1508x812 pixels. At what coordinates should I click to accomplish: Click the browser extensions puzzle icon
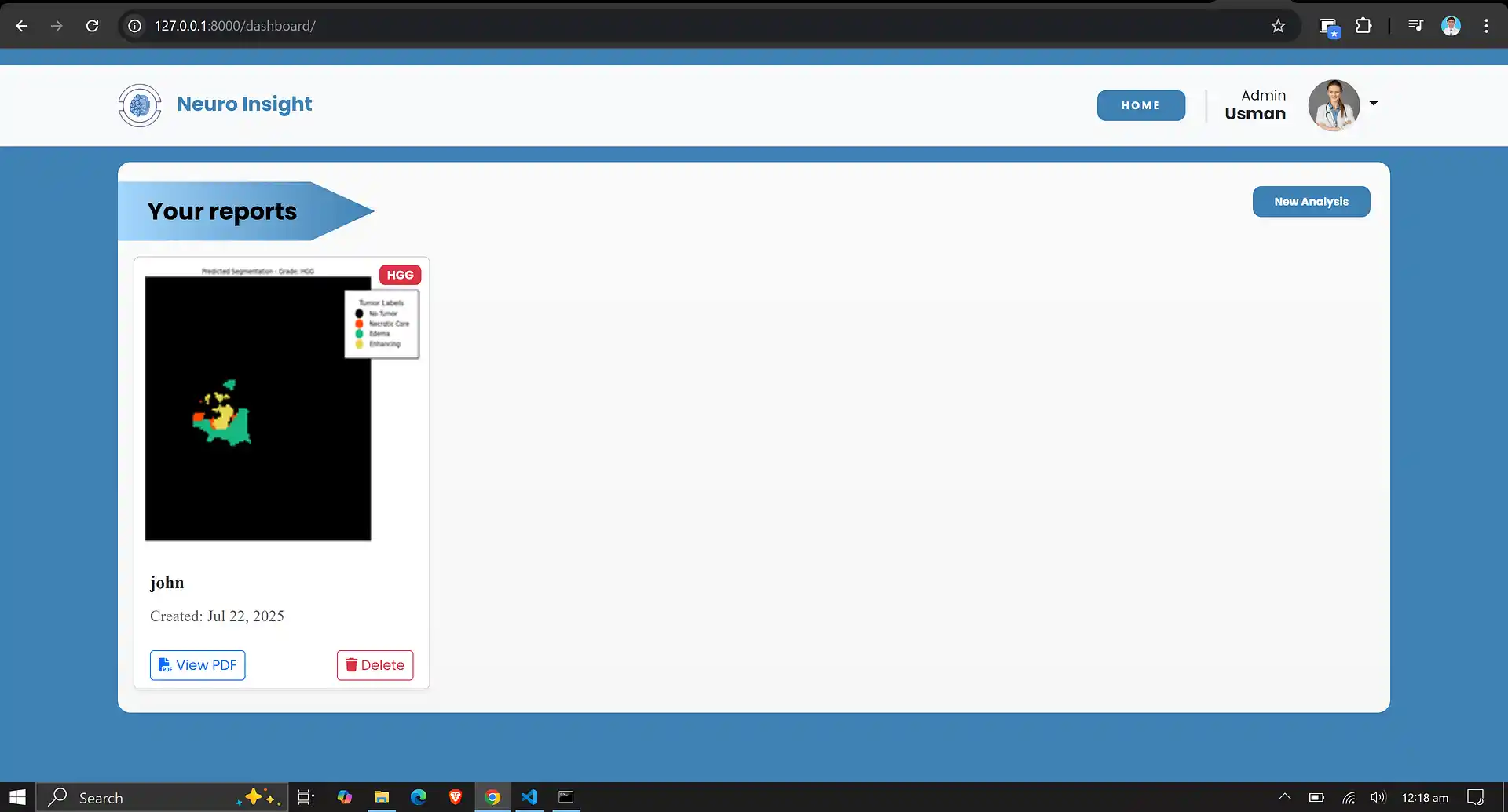point(1364,25)
